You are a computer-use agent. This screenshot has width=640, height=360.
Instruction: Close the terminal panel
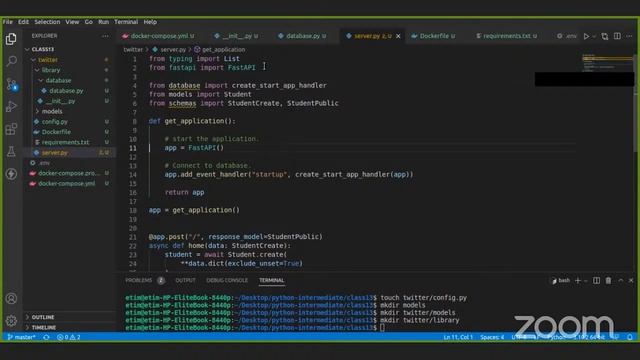coord(631,280)
